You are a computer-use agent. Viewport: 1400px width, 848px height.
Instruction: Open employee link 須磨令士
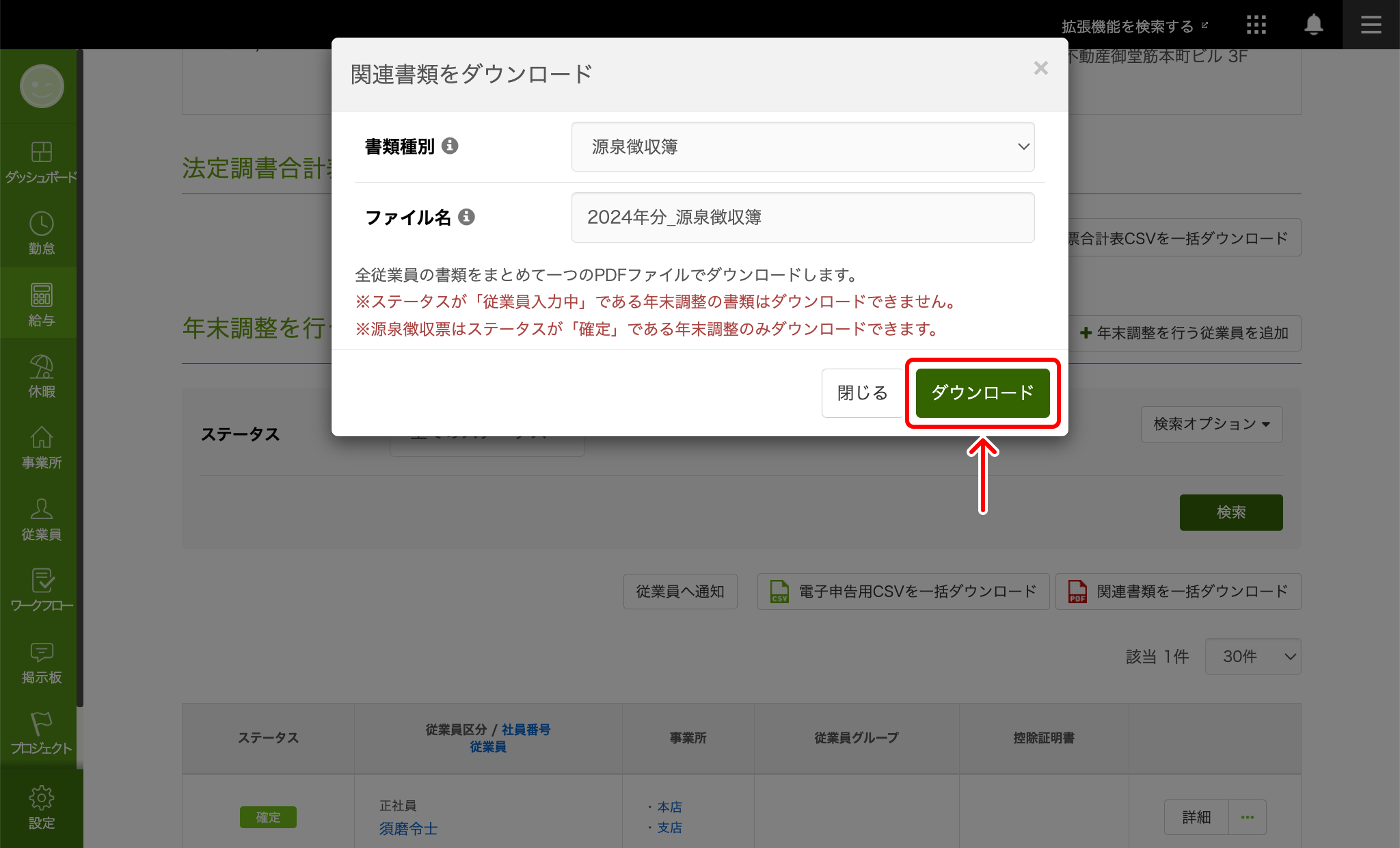[x=408, y=829]
